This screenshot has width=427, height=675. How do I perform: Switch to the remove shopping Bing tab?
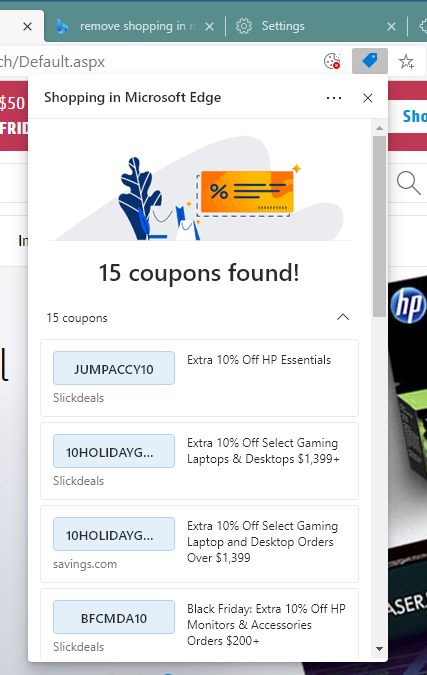[x=134, y=26]
